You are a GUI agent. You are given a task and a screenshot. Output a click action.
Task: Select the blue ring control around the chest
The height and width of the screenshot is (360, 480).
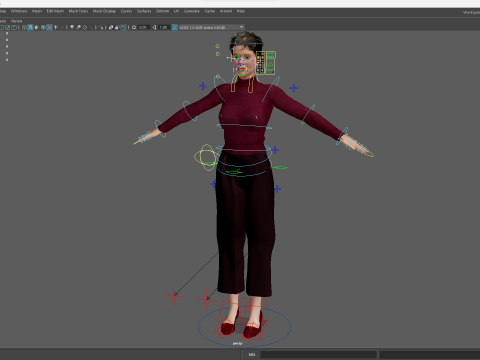point(244,126)
